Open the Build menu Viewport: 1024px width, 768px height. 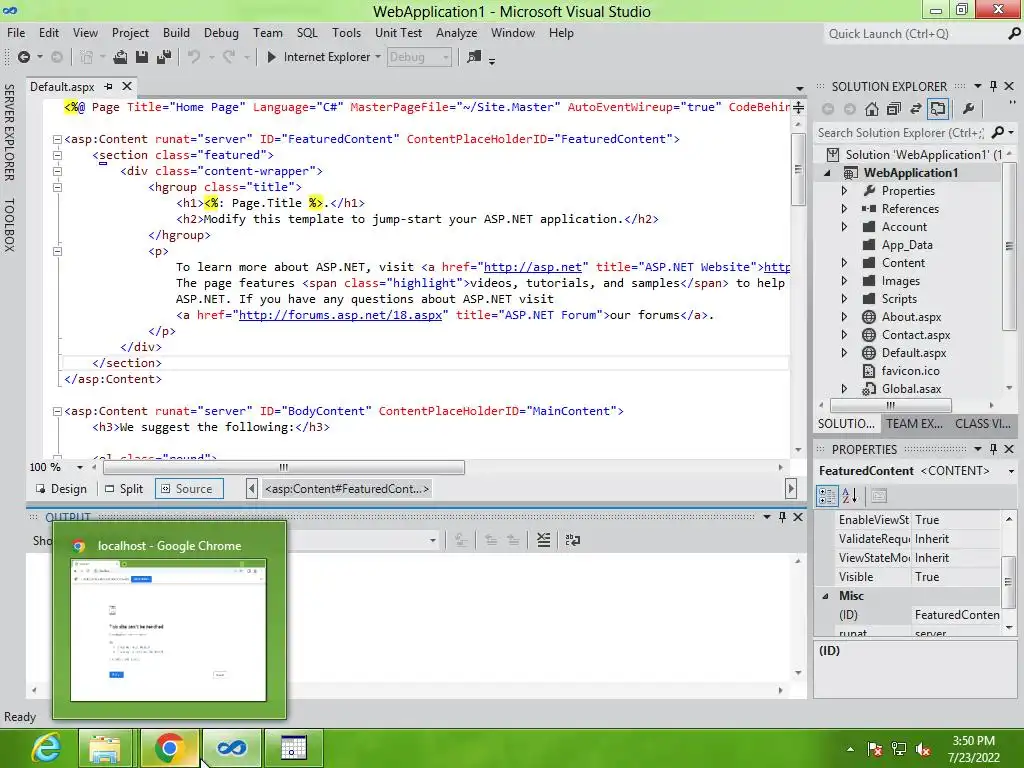(x=176, y=33)
